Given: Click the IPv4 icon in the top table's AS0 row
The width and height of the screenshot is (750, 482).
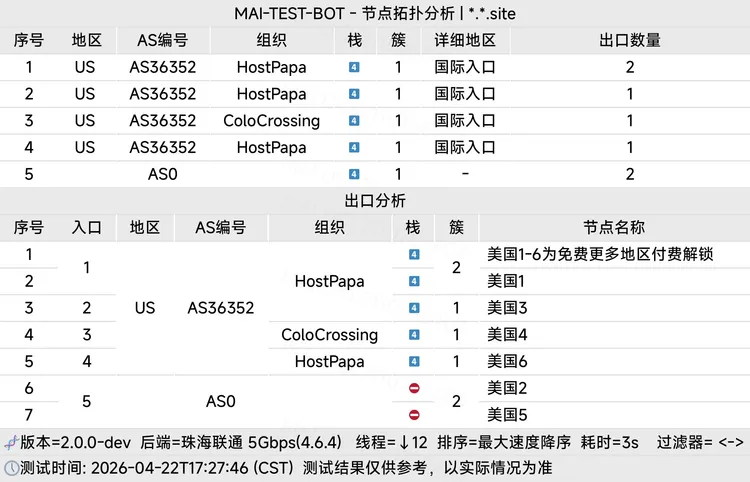Looking at the screenshot, I should point(354,174).
